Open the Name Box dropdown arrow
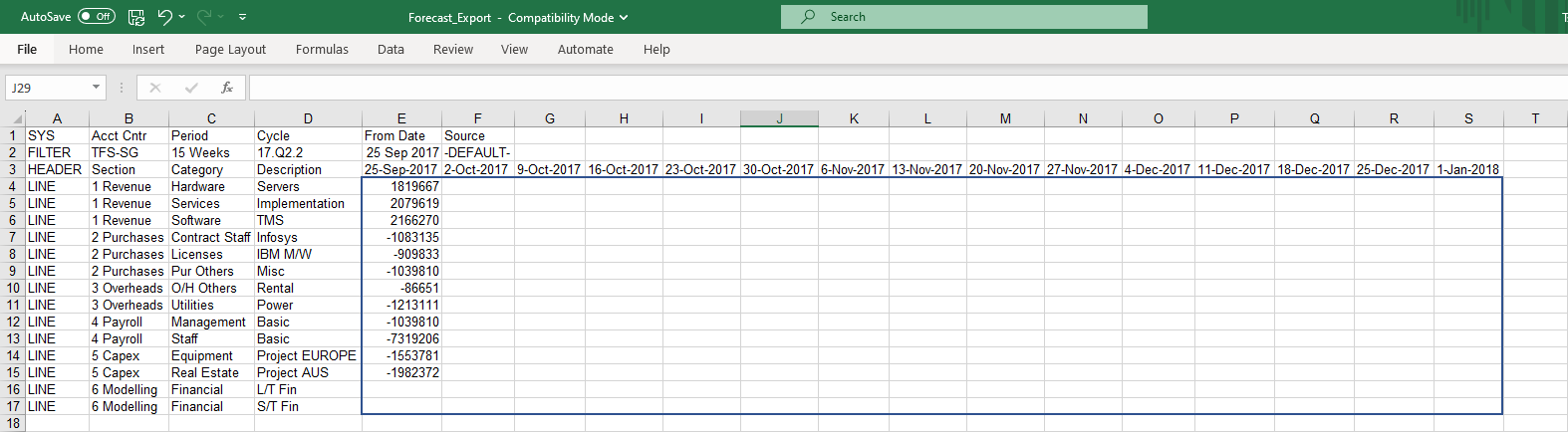The width and height of the screenshot is (1568, 433). 96,88
